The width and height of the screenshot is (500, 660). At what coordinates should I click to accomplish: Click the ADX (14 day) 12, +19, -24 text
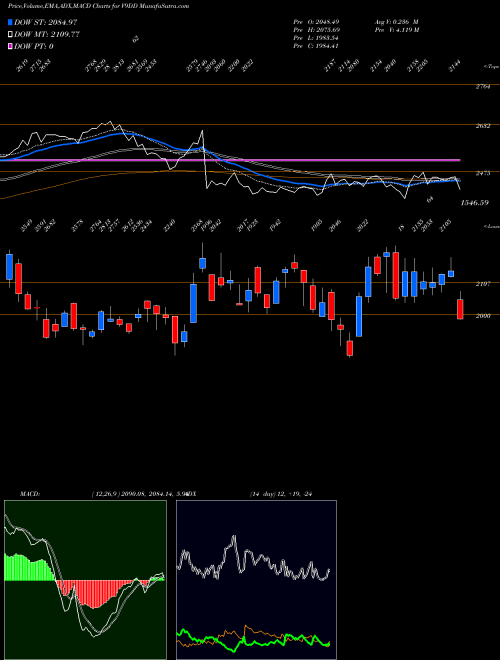pyautogui.click(x=281, y=494)
